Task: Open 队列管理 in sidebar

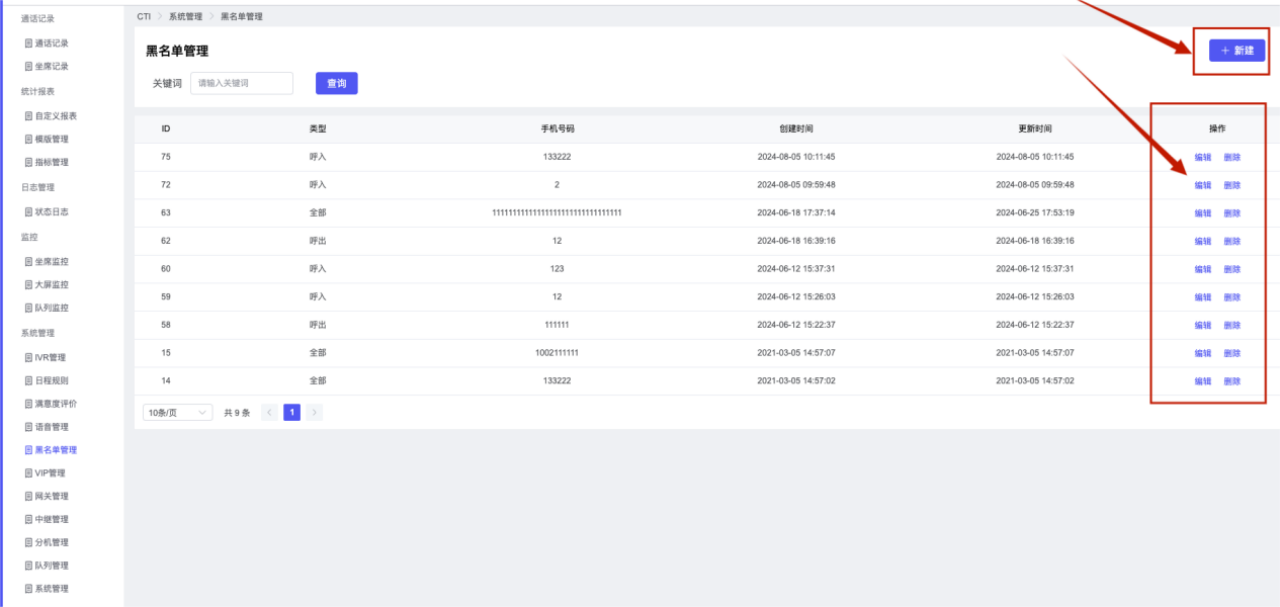Action: (46, 565)
